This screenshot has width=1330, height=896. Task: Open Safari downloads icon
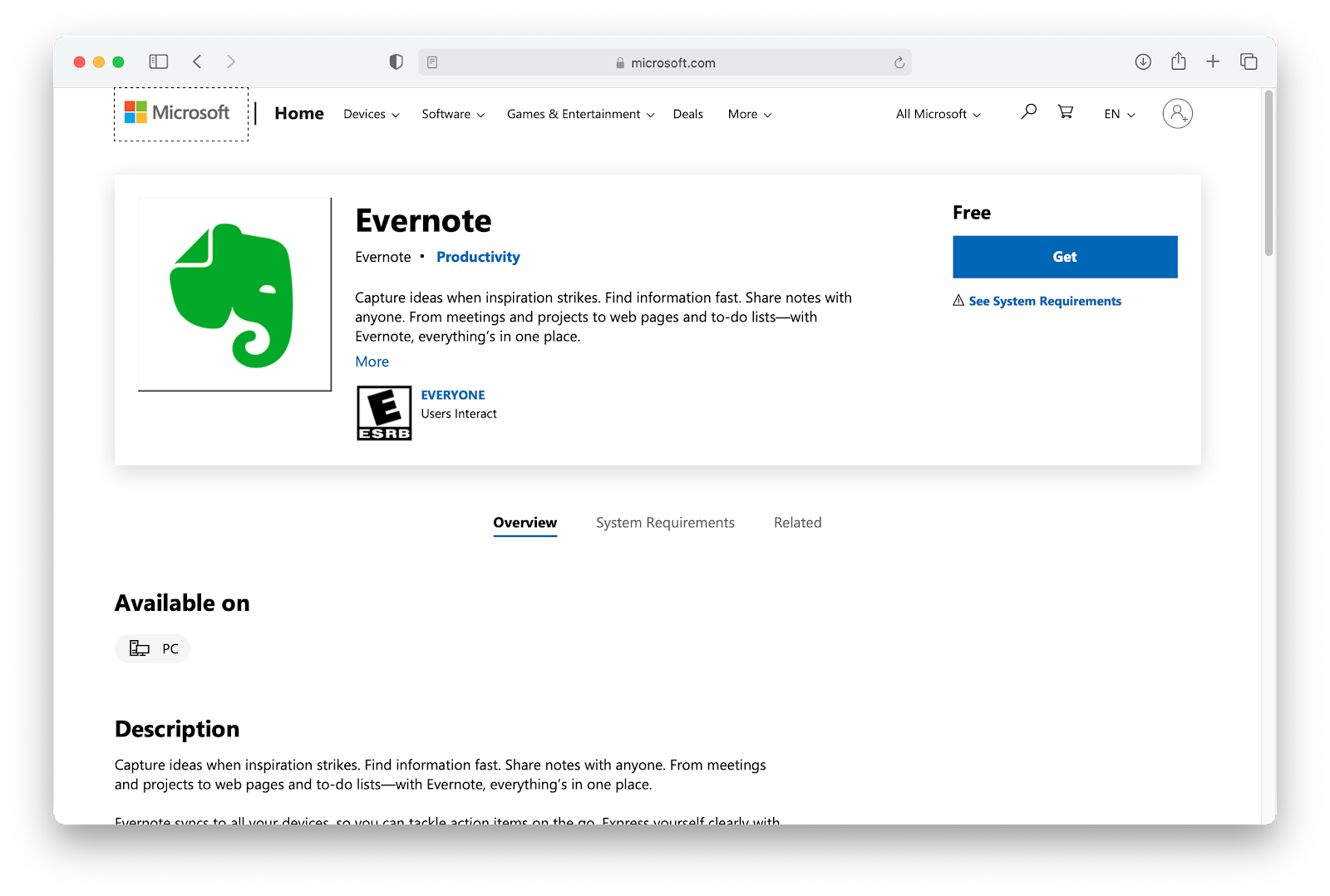pyautogui.click(x=1143, y=62)
